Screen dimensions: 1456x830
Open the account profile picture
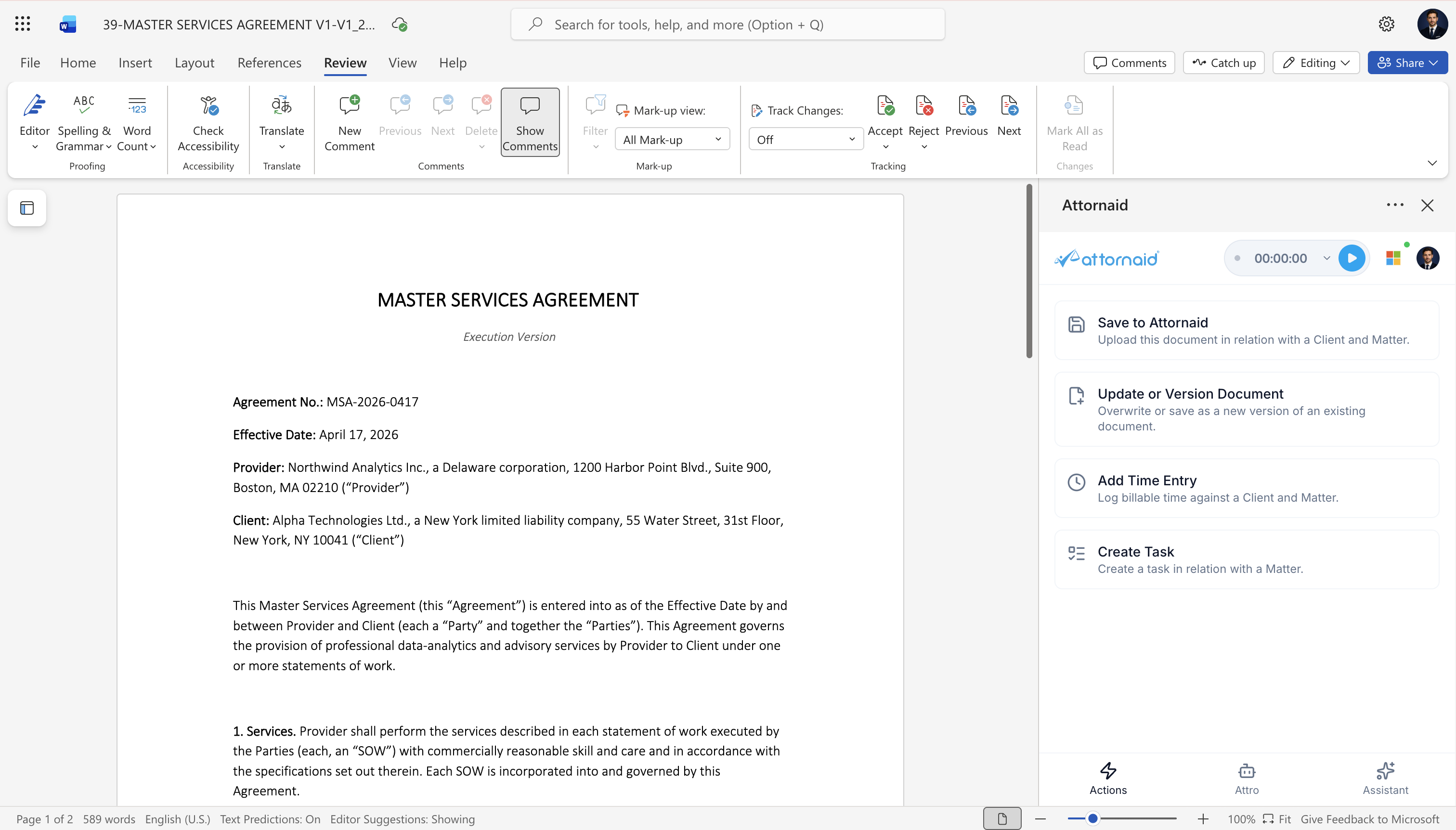(1432, 24)
